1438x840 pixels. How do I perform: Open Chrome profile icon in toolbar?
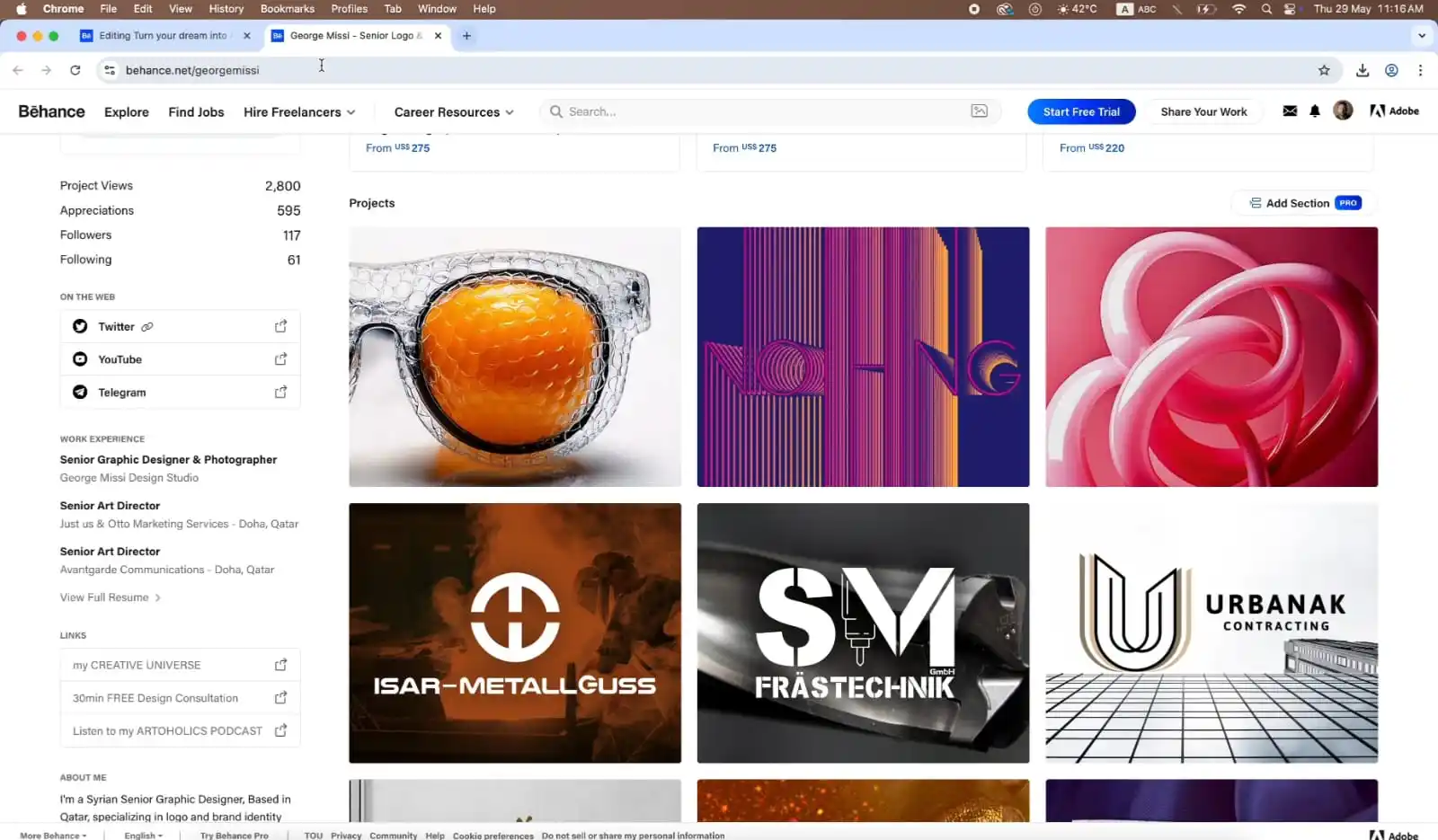1391,70
